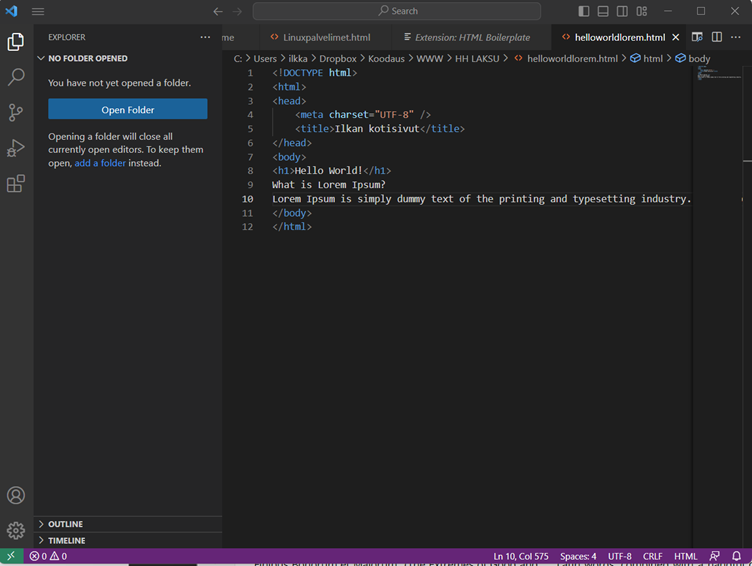This screenshot has height=566, width=752.
Task: Open the Search view in activity bar
Action: pyautogui.click(x=16, y=77)
